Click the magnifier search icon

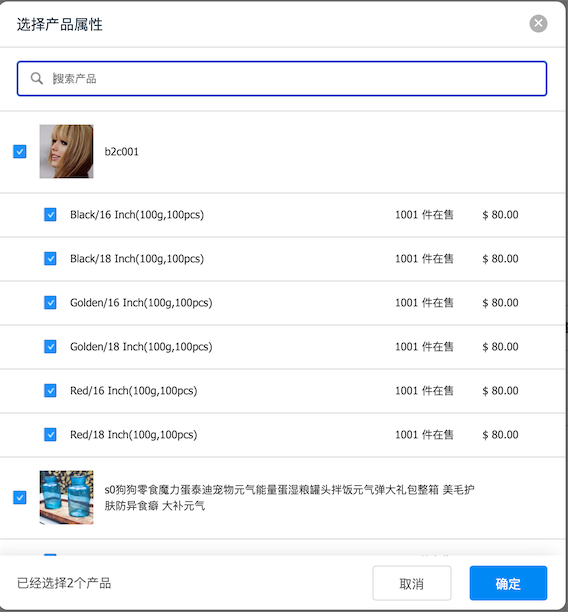(x=37, y=78)
